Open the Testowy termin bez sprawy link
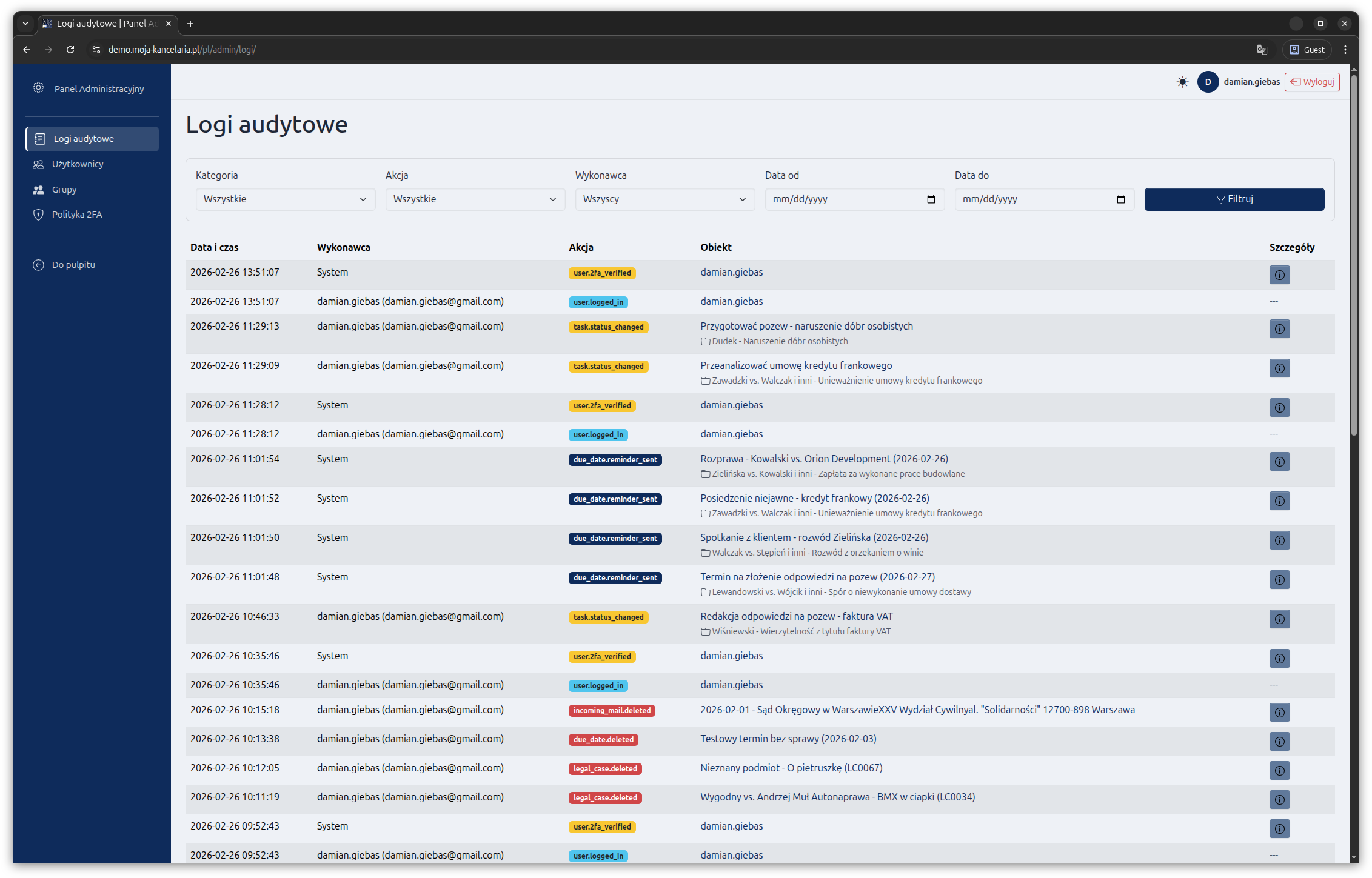Image resolution: width=1372 pixels, height=878 pixels. [788, 739]
